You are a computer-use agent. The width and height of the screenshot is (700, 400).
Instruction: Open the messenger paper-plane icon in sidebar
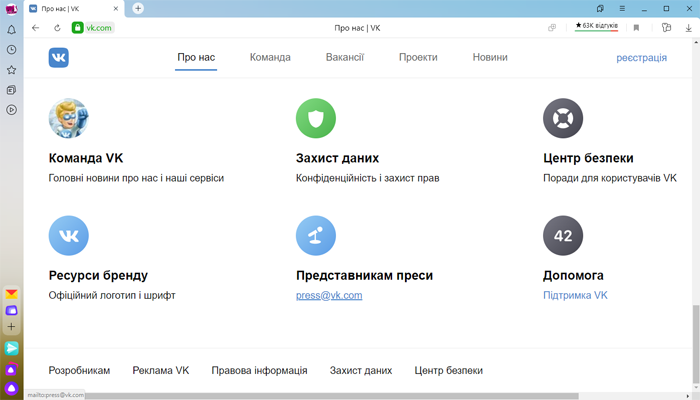[12, 348]
